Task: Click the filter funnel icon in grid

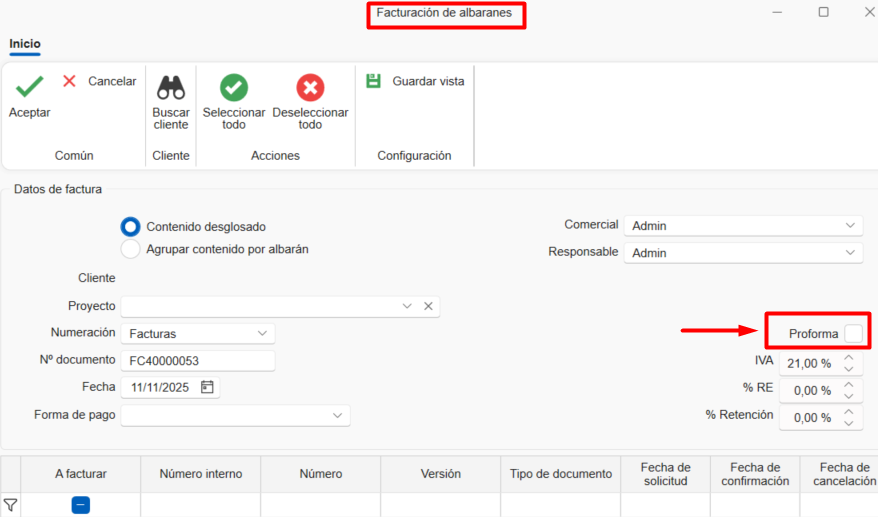Action: click(x=10, y=505)
